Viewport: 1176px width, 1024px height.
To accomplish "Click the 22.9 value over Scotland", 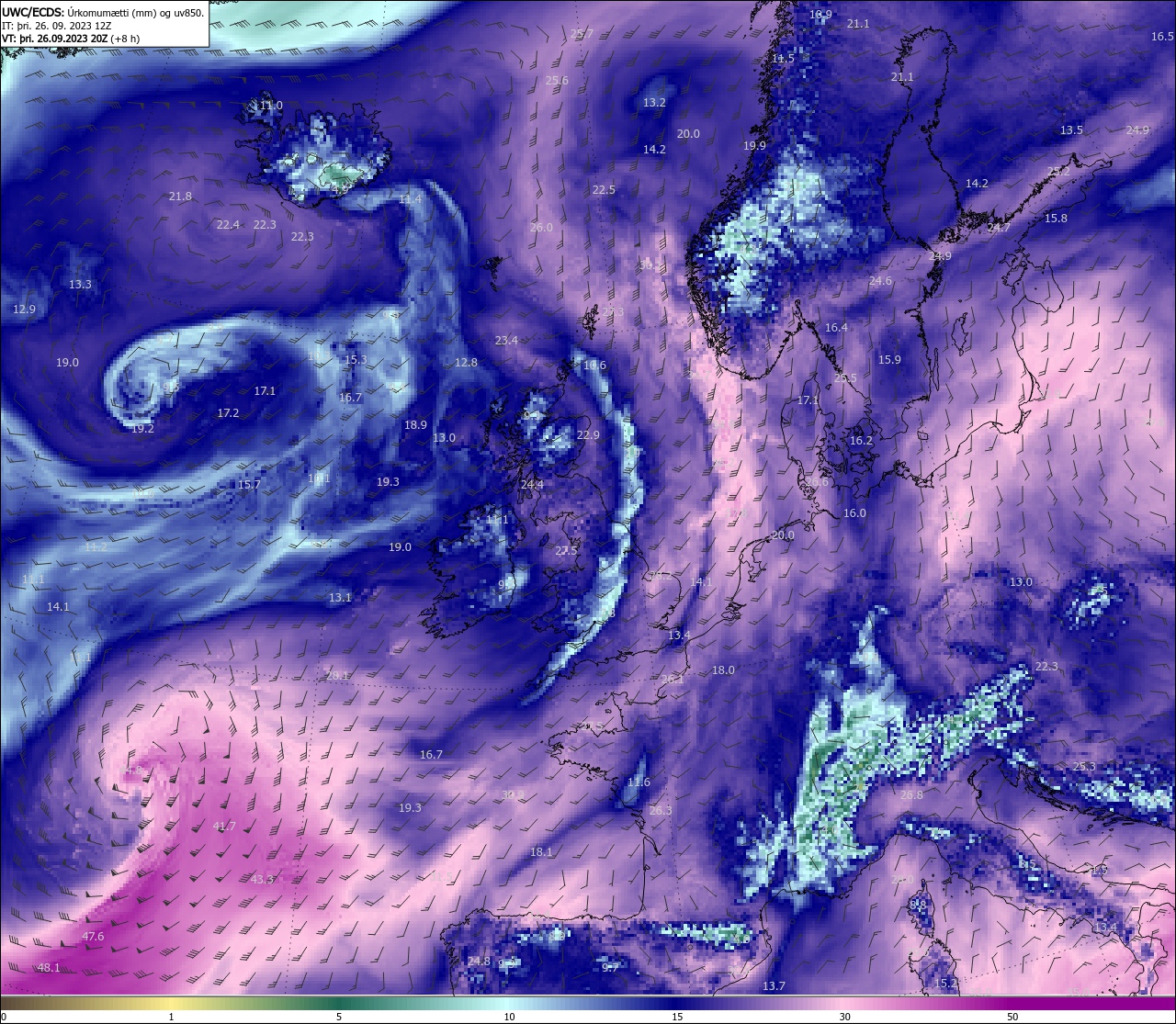I will pos(588,435).
